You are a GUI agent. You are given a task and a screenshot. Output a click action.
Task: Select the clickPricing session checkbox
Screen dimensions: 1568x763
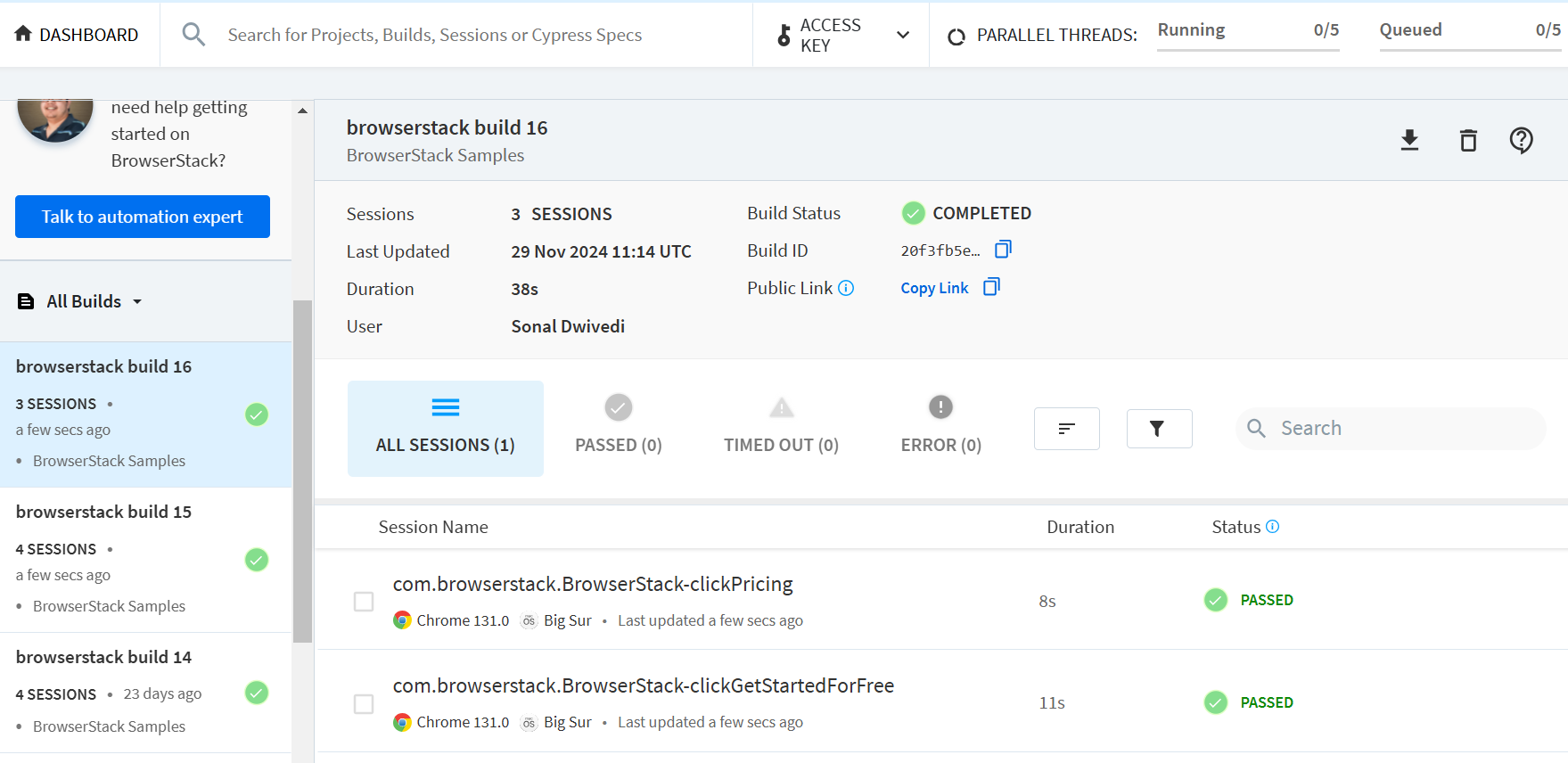[364, 602]
